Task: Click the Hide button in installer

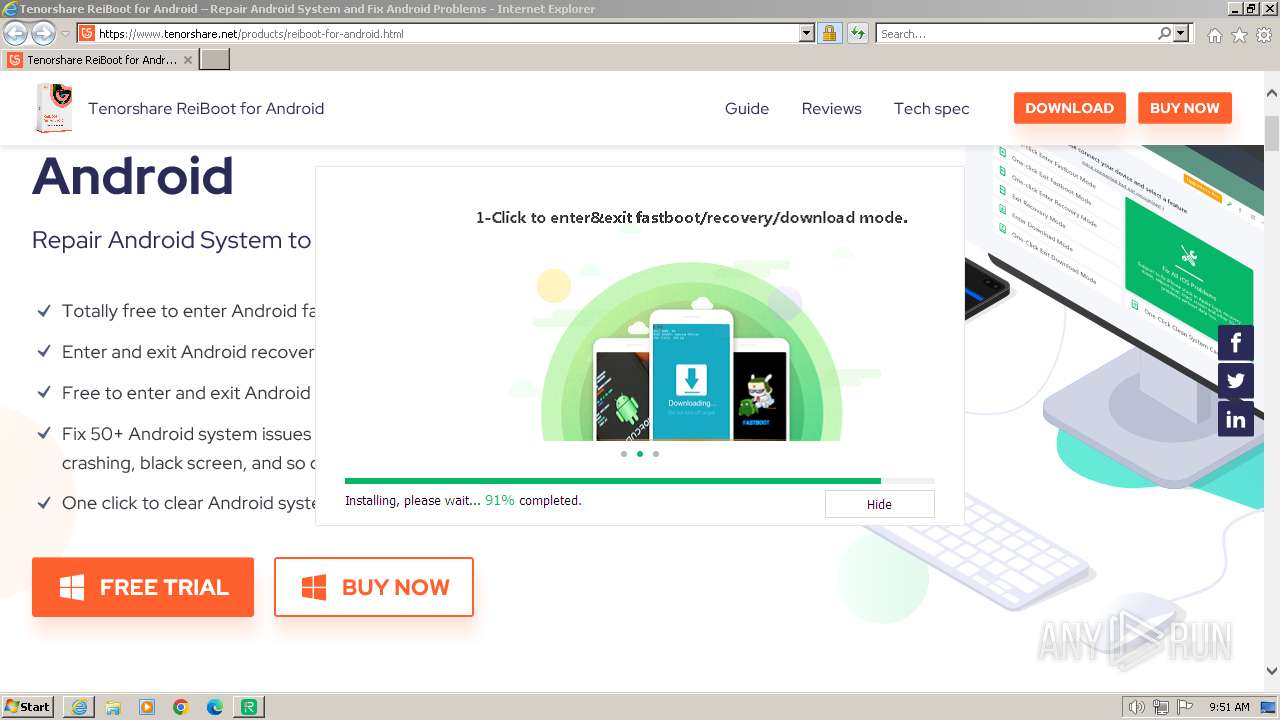Action: pyautogui.click(x=879, y=504)
